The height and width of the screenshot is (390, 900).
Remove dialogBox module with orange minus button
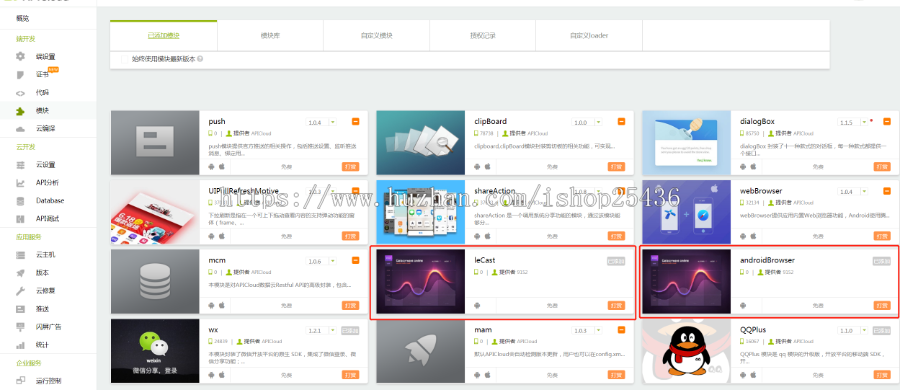tap(887, 122)
